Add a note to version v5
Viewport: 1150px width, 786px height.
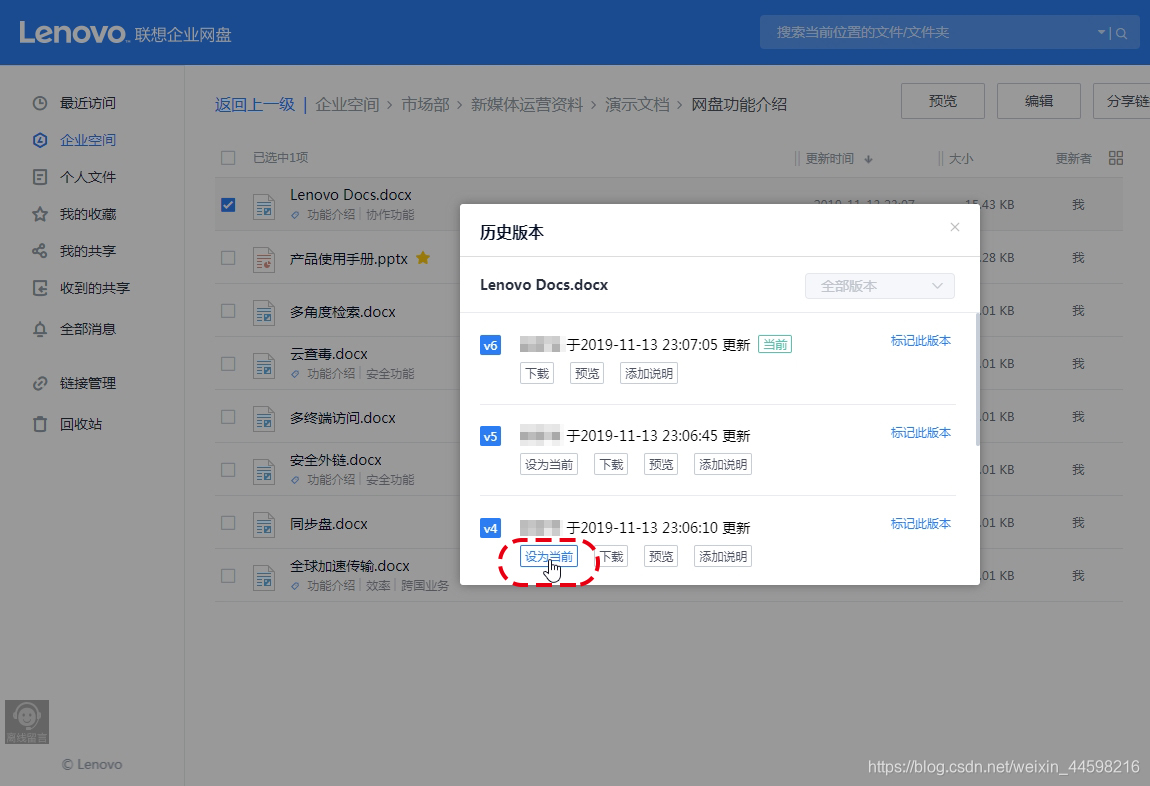click(x=722, y=464)
